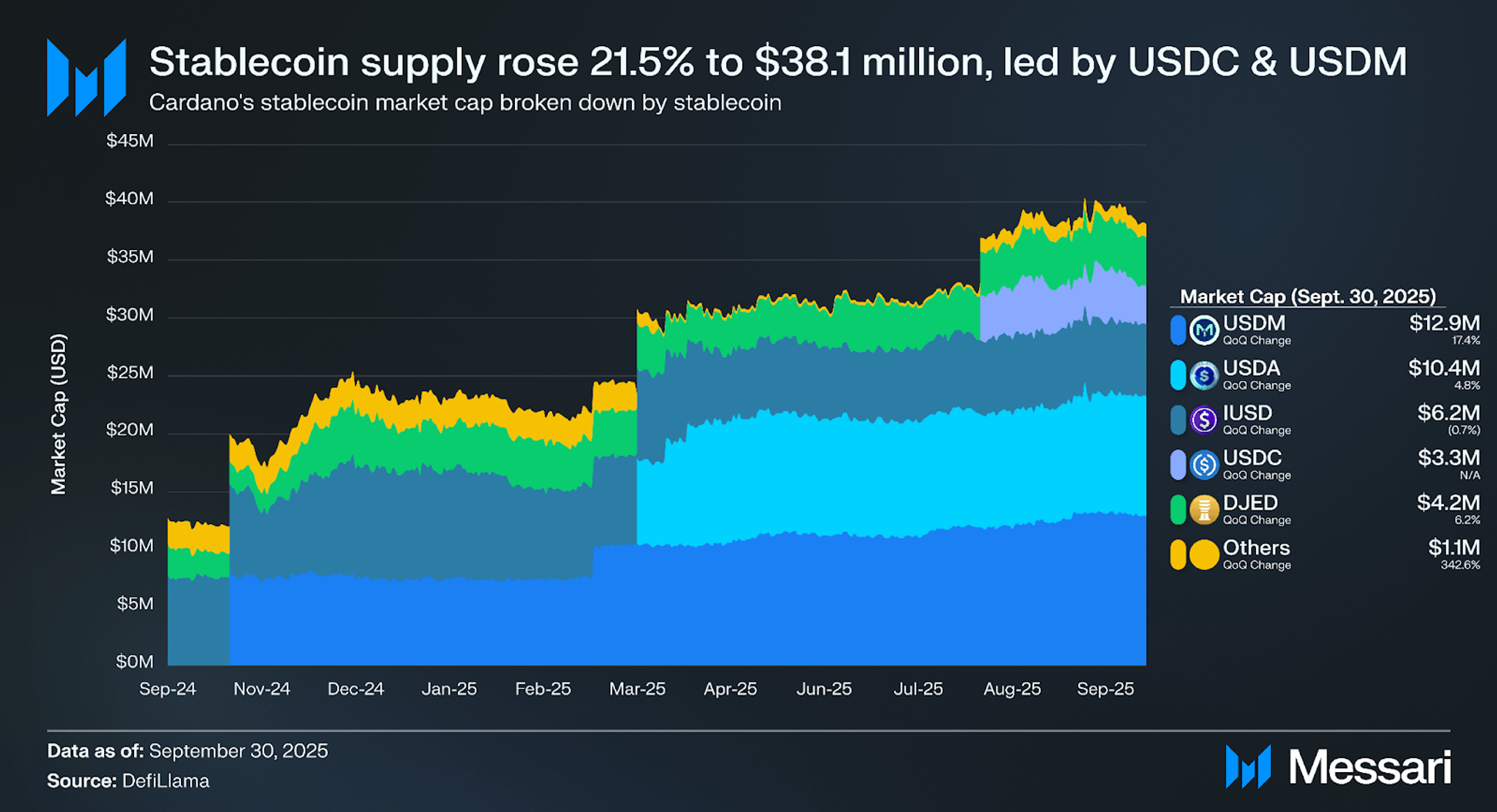Click the Market Cap legend header
1497x812 pixels.
[1307, 296]
